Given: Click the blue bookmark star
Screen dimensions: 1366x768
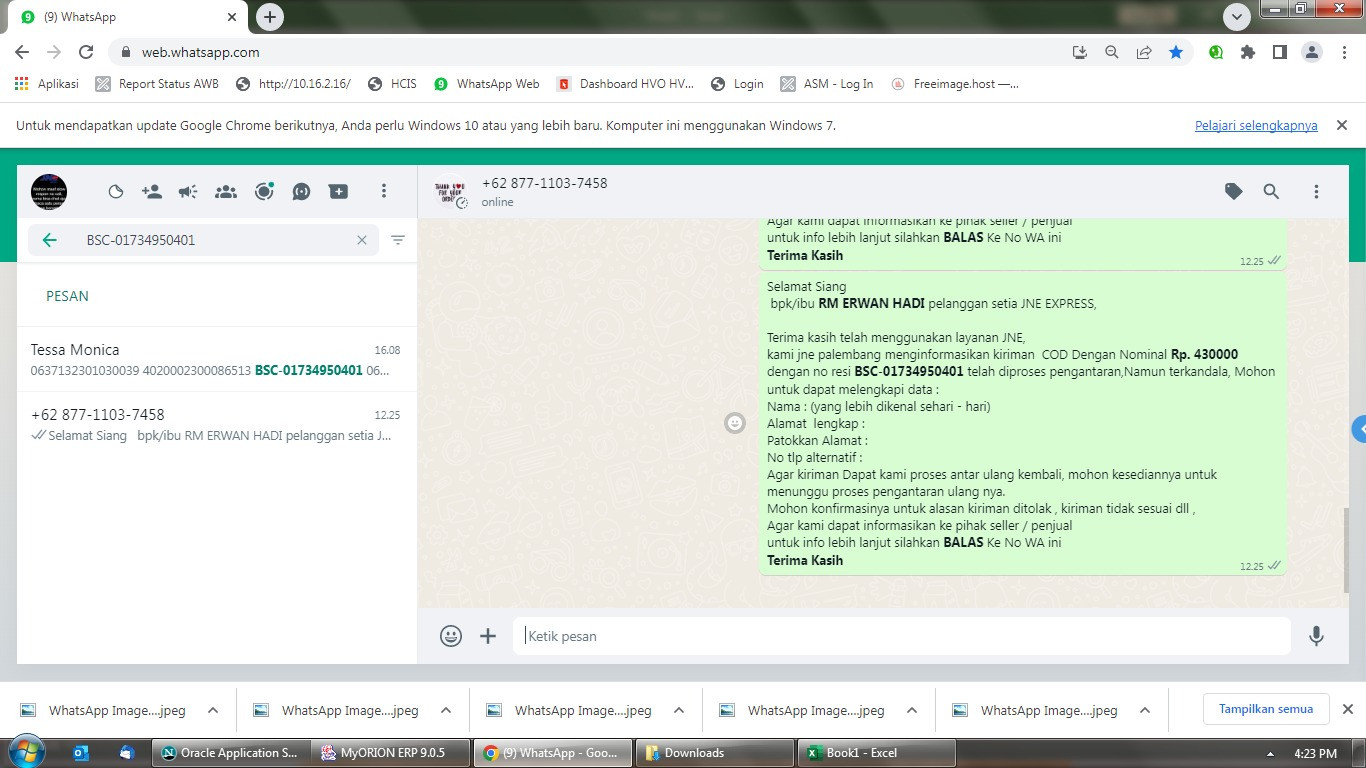Looking at the screenshot, I should coord(1176,52).
